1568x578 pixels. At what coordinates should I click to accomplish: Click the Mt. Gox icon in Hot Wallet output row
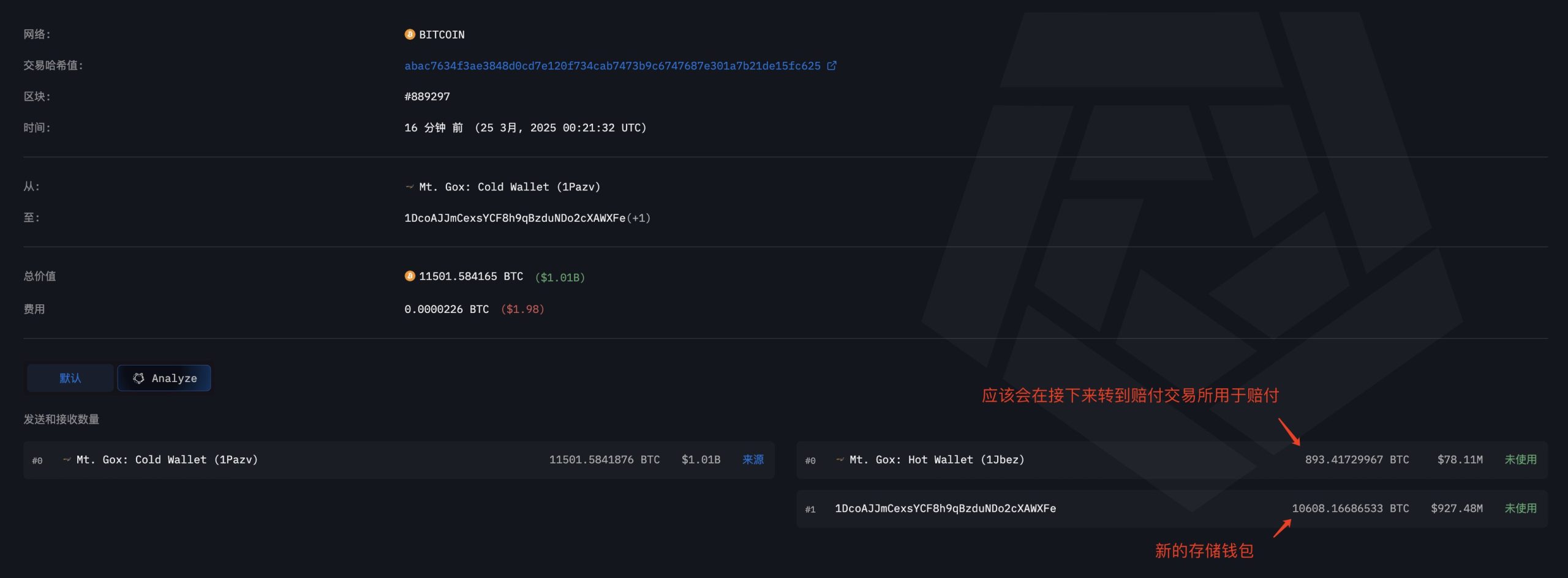(840, 460)
